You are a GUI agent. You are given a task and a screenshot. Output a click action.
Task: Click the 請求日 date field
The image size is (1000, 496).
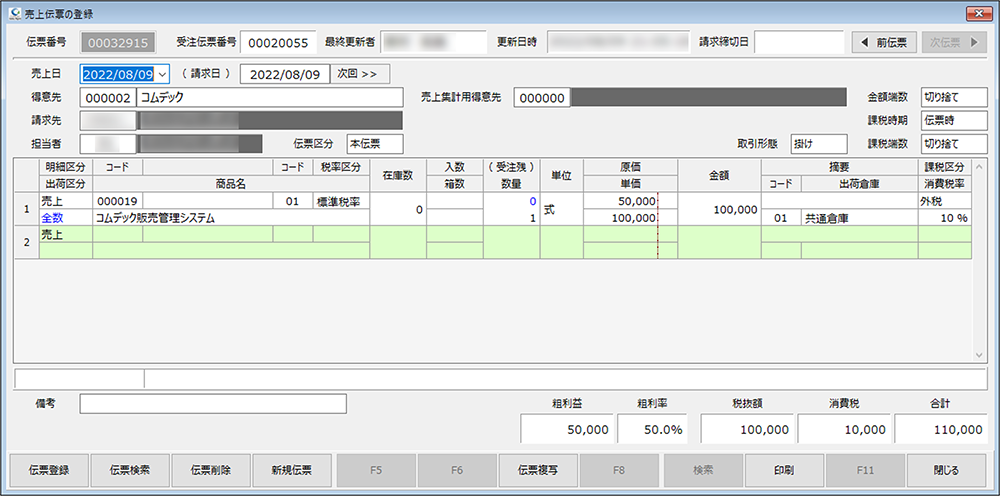[x=284, y=74]
